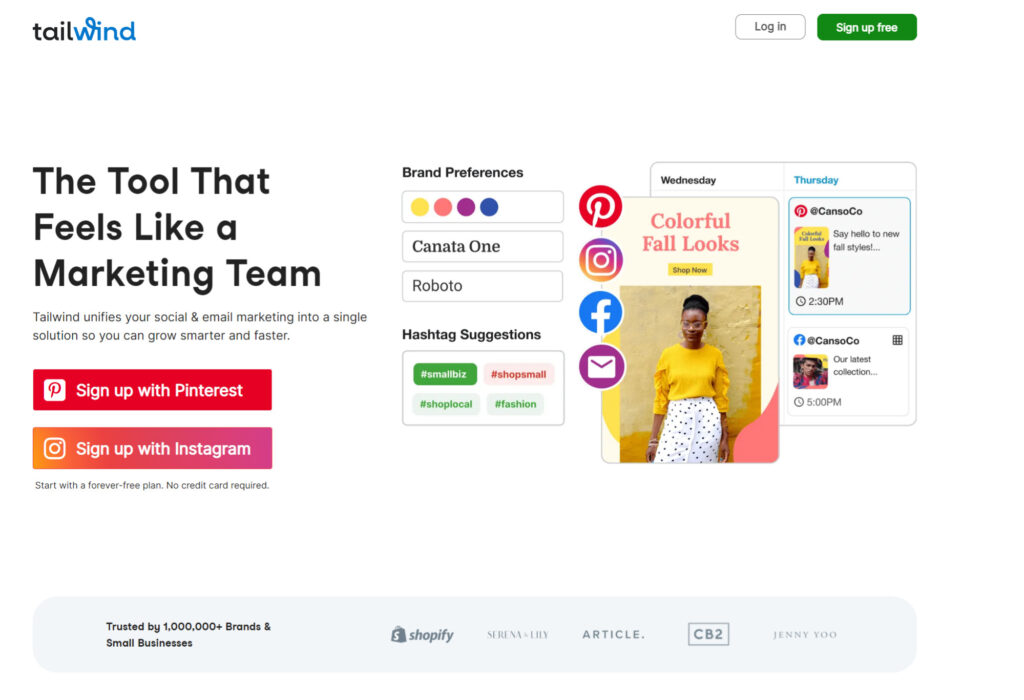Select the purple brand color swatch

466,207
